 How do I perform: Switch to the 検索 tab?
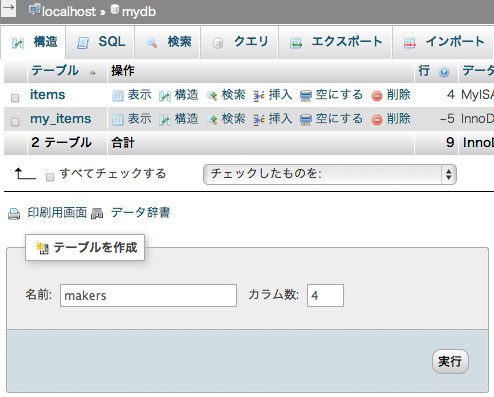coord(167,42)
